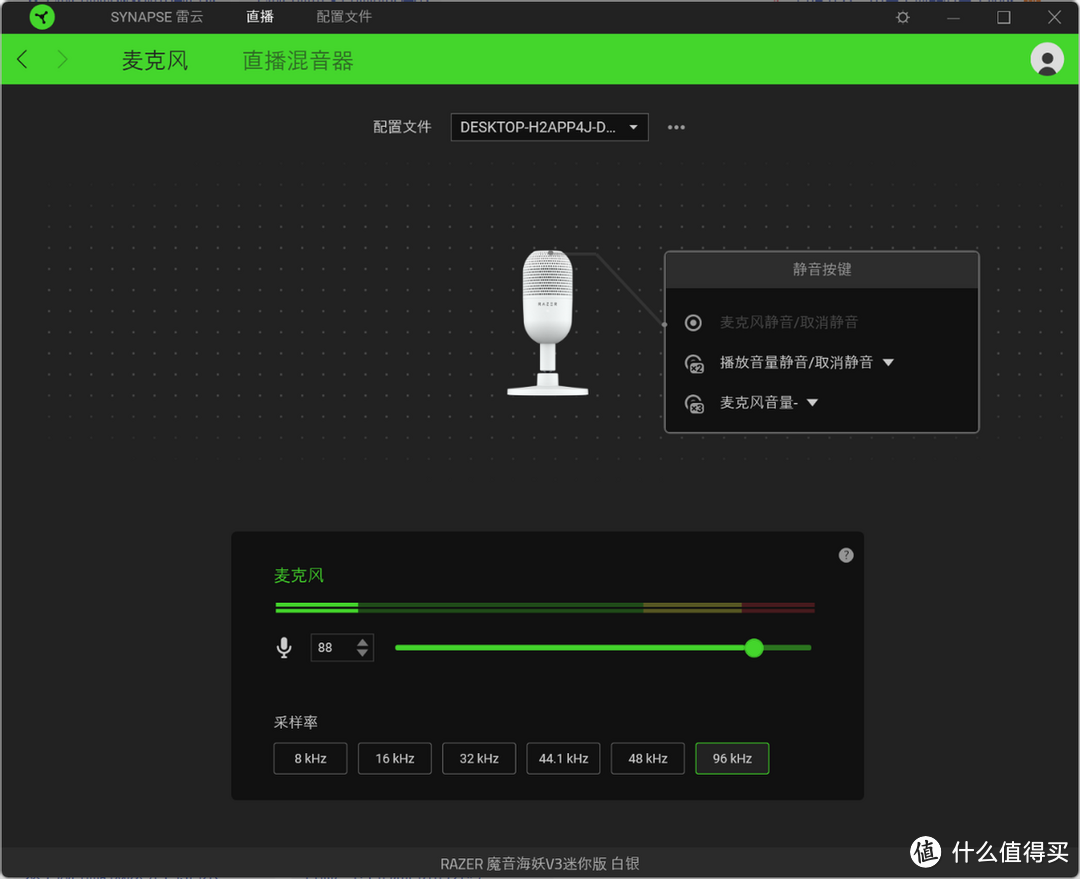Open the settings gear icon
This screenshot has height=879, width=1080.
902,17
